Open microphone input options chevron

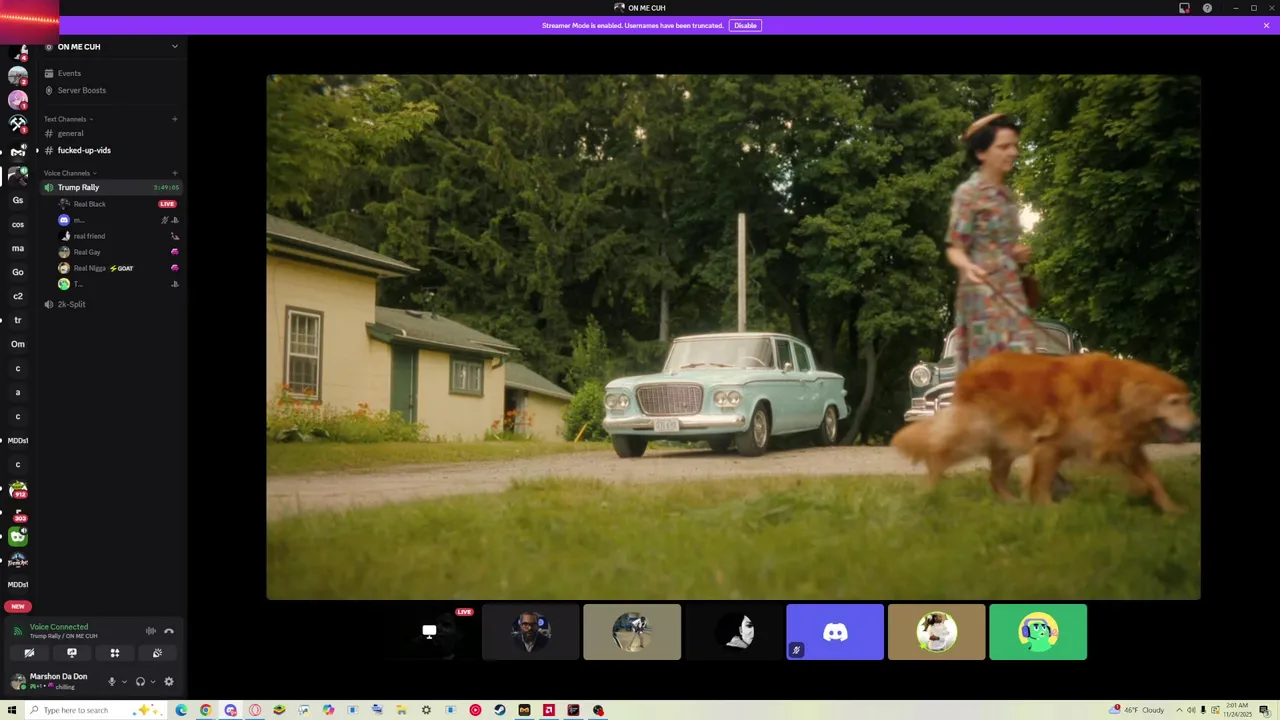124,682
